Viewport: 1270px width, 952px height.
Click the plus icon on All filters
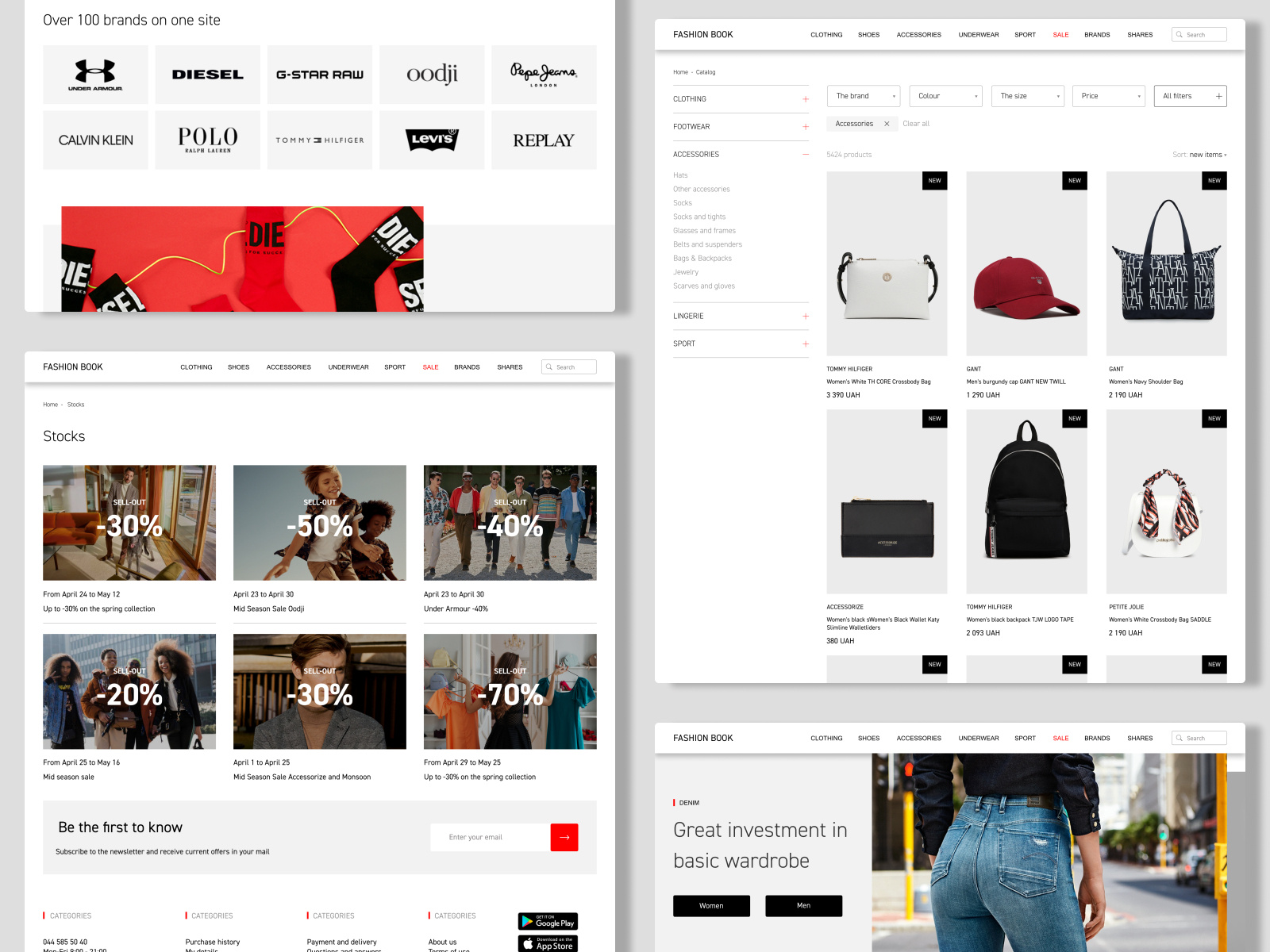pyautogui.click(x=1218, y=96)
